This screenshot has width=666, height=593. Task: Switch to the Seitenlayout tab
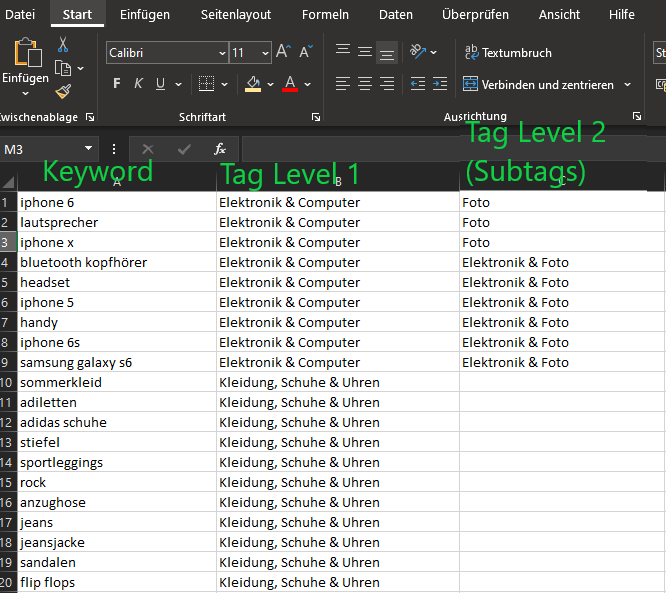tap(236, 14)
